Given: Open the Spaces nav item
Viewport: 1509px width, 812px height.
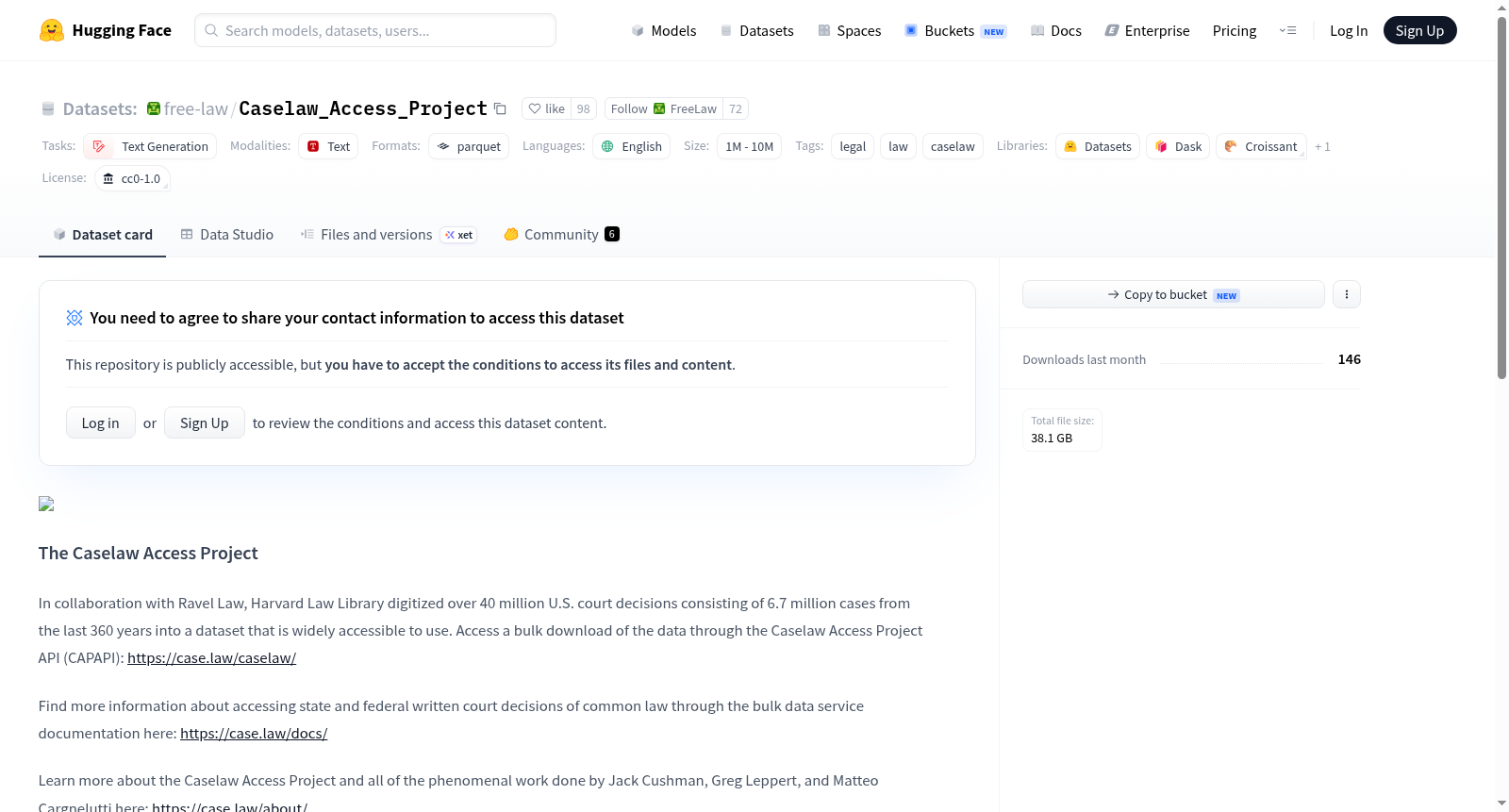Looking at the screenshot, I should [849, 30].
